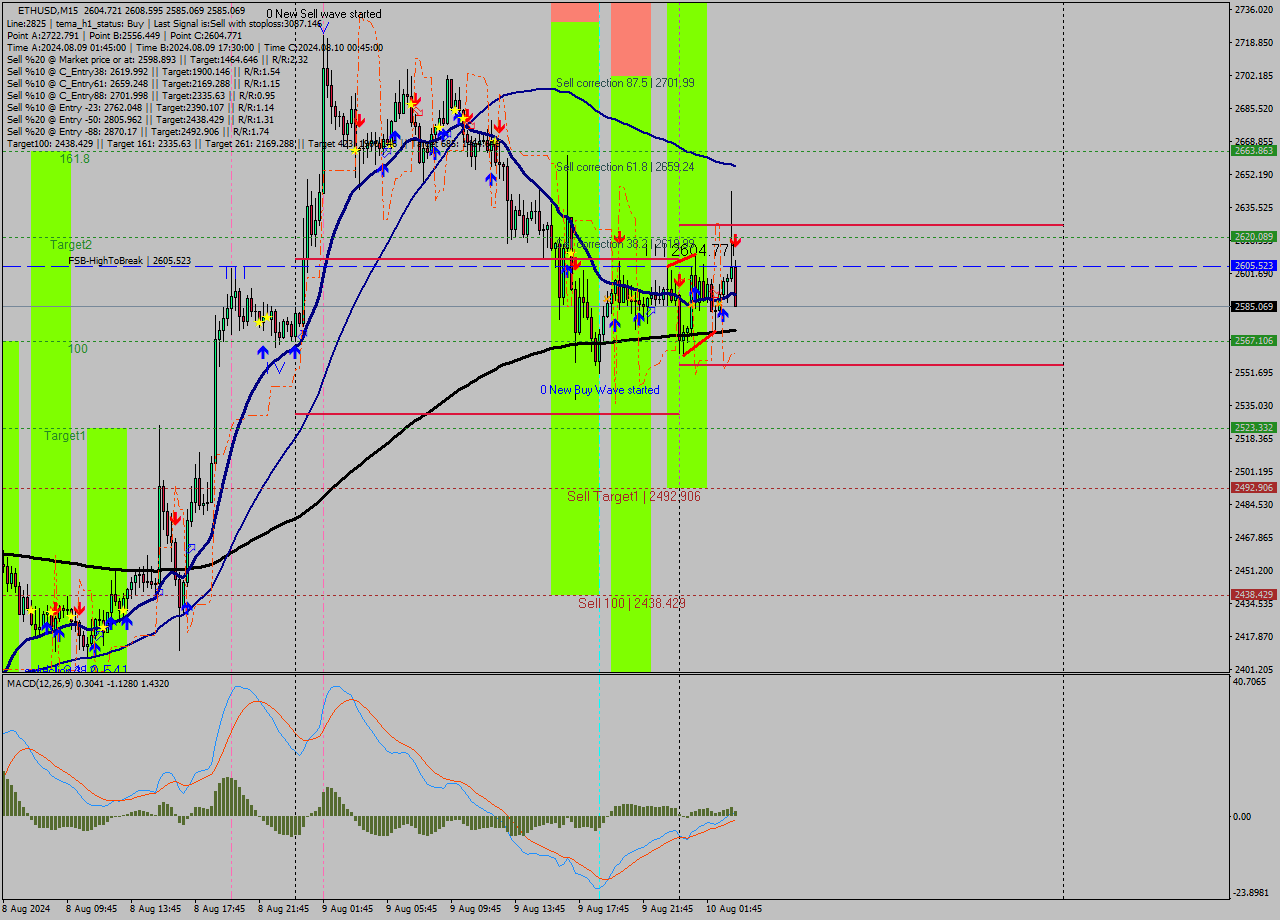Viewport: 1280px width, 920px height.
Task: Toggle the FSB-HighToBreak dashed blue line
Action: (x=420, y=264)
